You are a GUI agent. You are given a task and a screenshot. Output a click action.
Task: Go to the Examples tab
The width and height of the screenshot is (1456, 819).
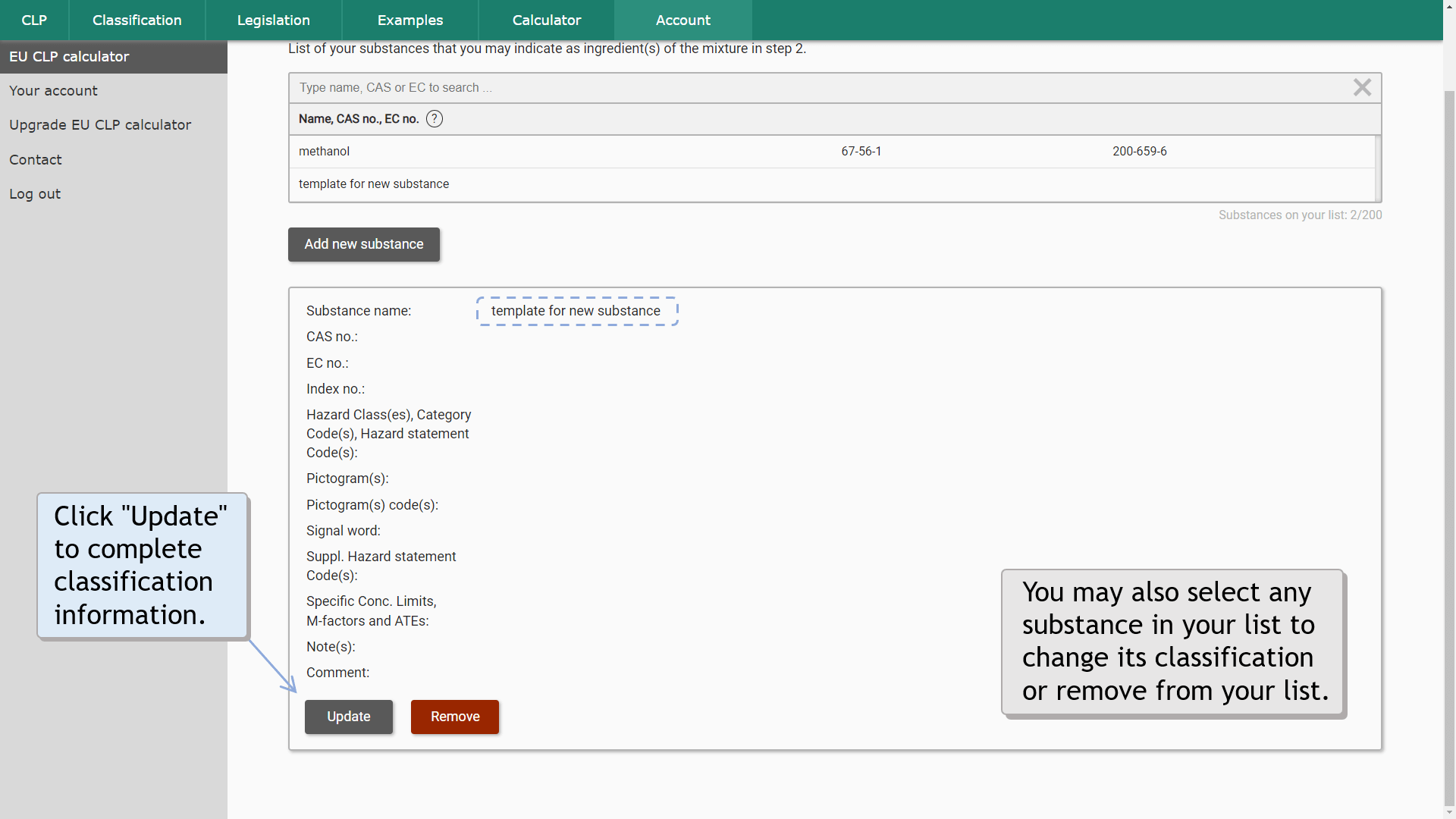[x=410, y=20]
